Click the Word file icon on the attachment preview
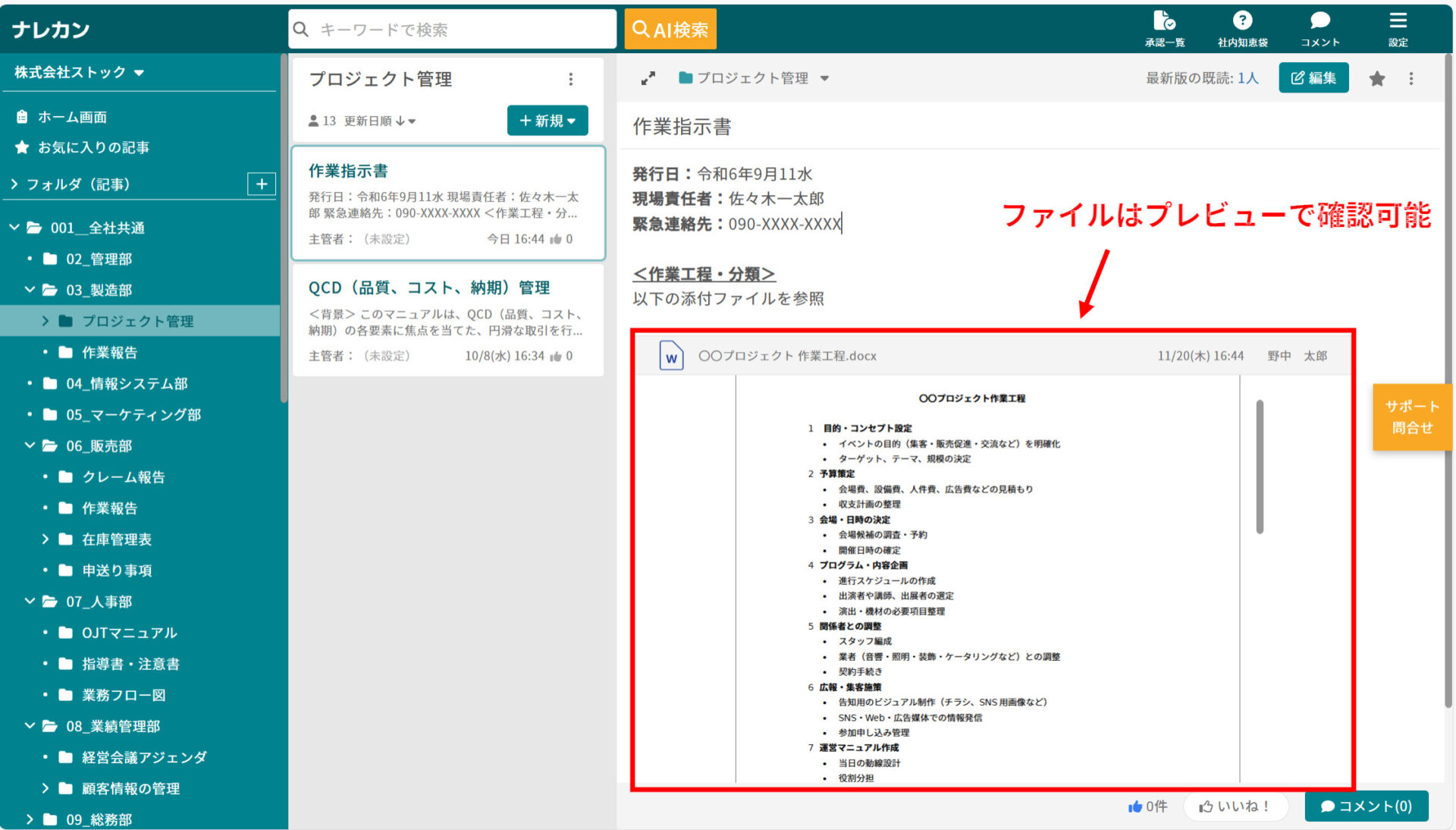1456x830 pixels. pos(670,355)
